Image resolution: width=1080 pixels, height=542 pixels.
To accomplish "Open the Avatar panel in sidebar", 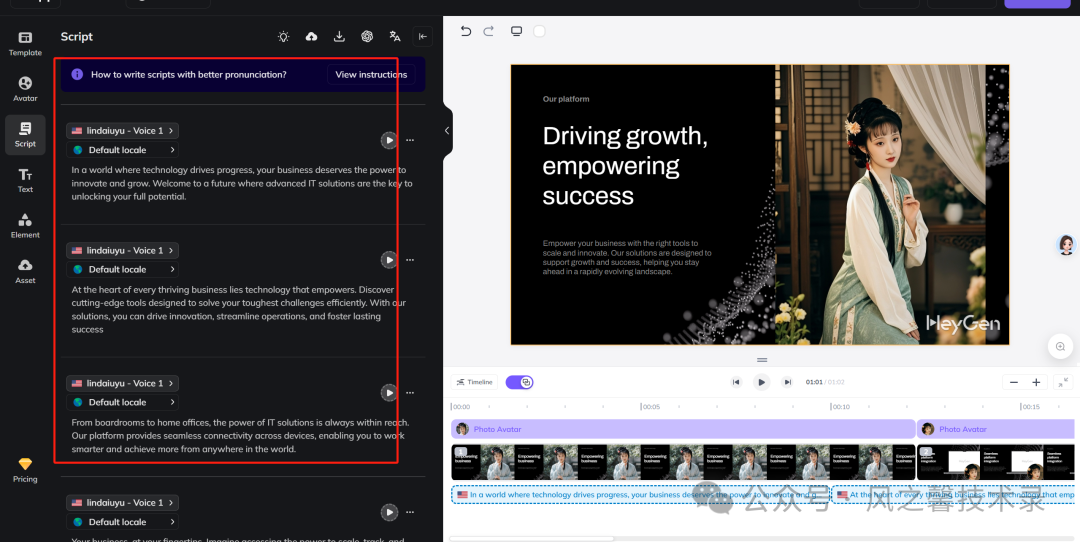I will coord(25,88).
